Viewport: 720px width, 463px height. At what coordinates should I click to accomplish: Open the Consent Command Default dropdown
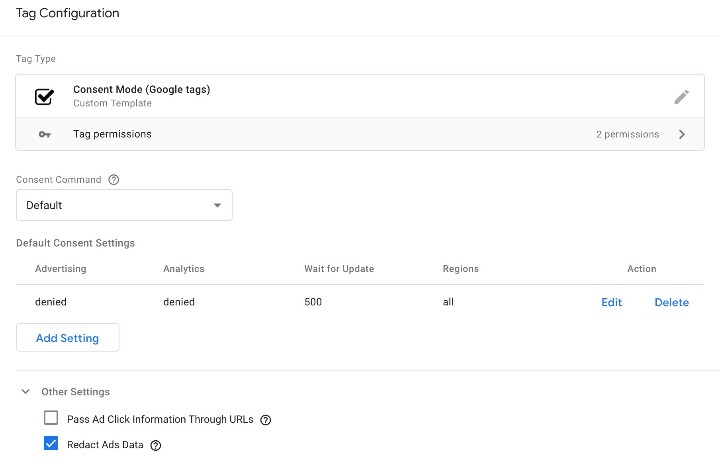tap(124, 205)
